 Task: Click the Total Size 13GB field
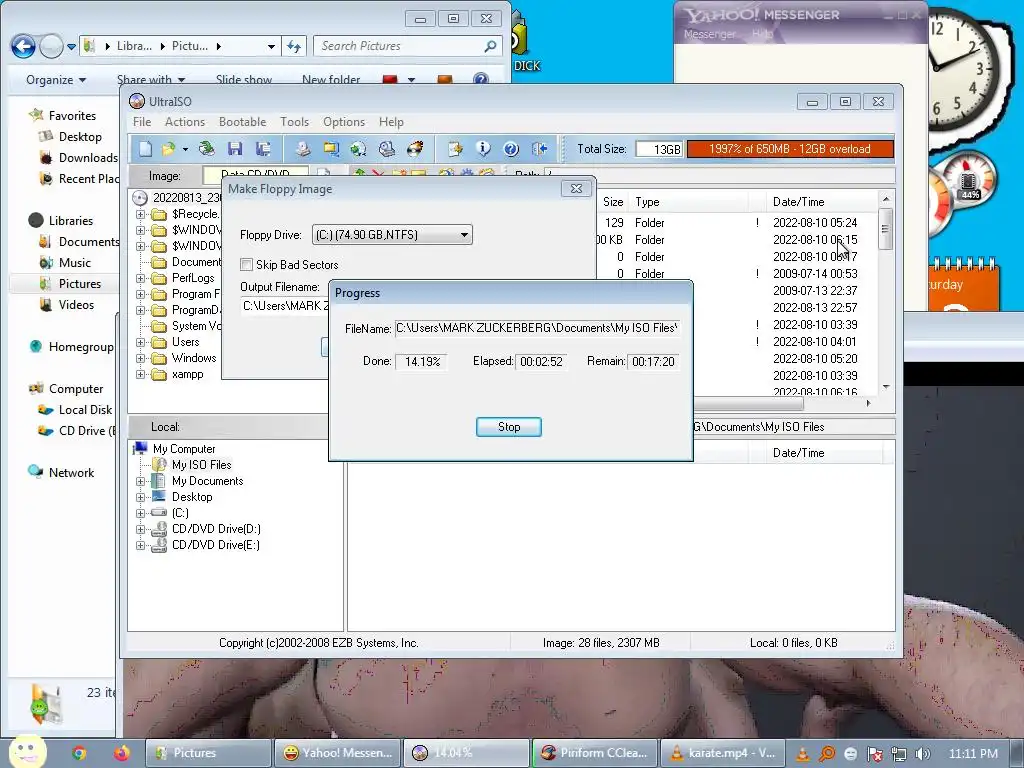point(659,150)
